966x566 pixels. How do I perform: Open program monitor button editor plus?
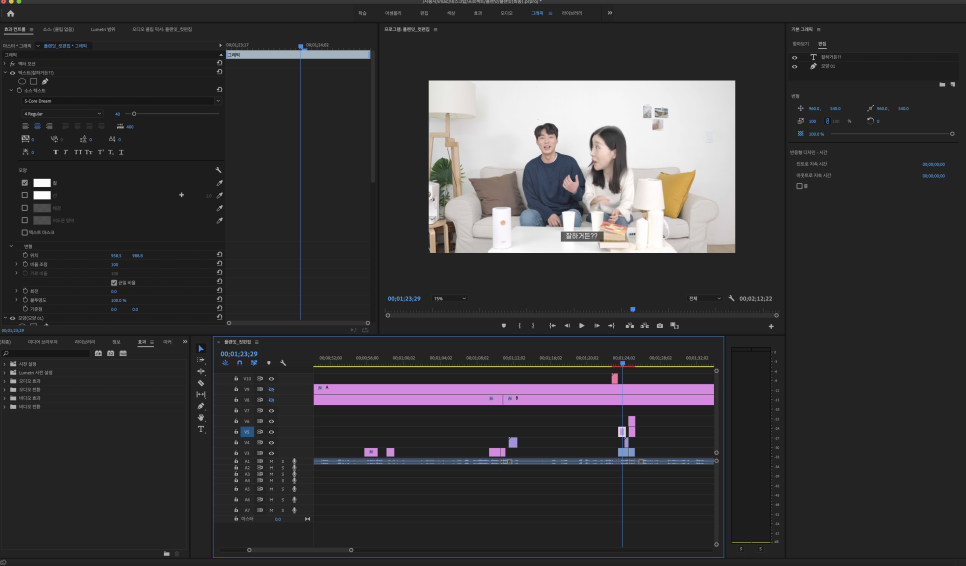click(x=771, y=326)
